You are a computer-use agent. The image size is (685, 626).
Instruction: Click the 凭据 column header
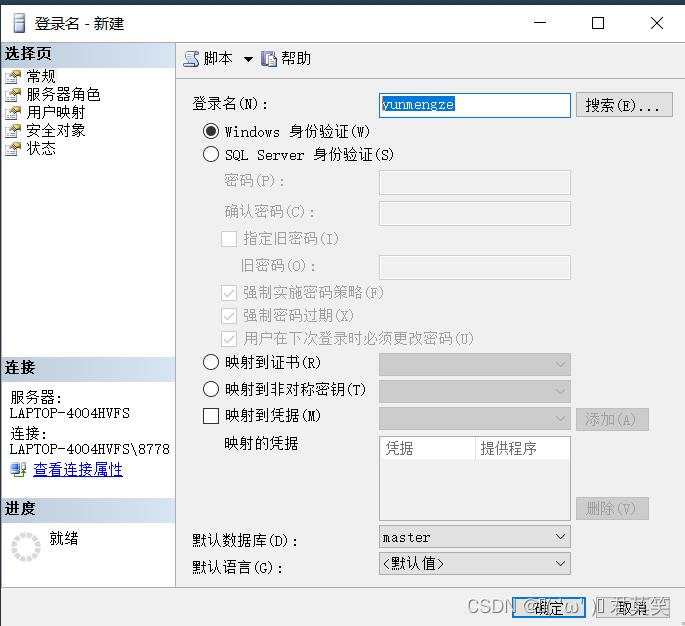[427, 448]
